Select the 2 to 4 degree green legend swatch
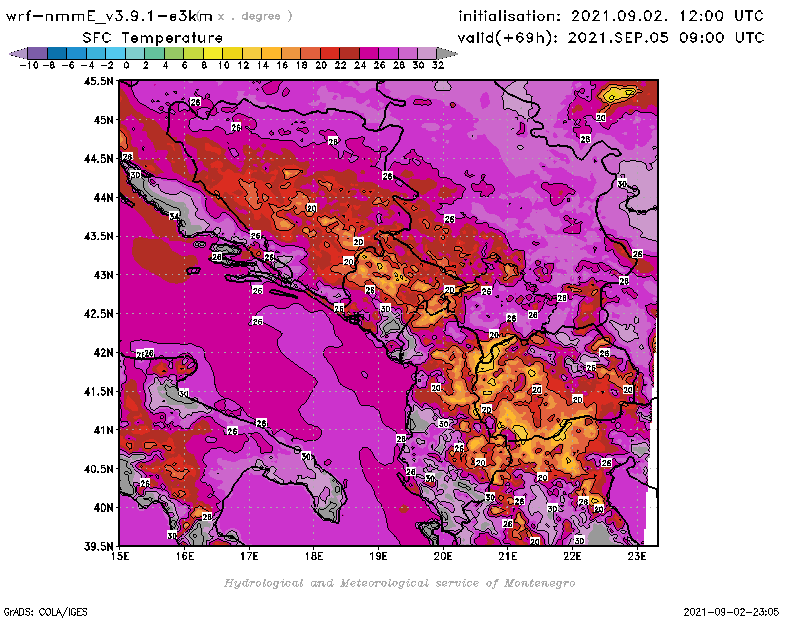The image size is (800, 618). 155,53
